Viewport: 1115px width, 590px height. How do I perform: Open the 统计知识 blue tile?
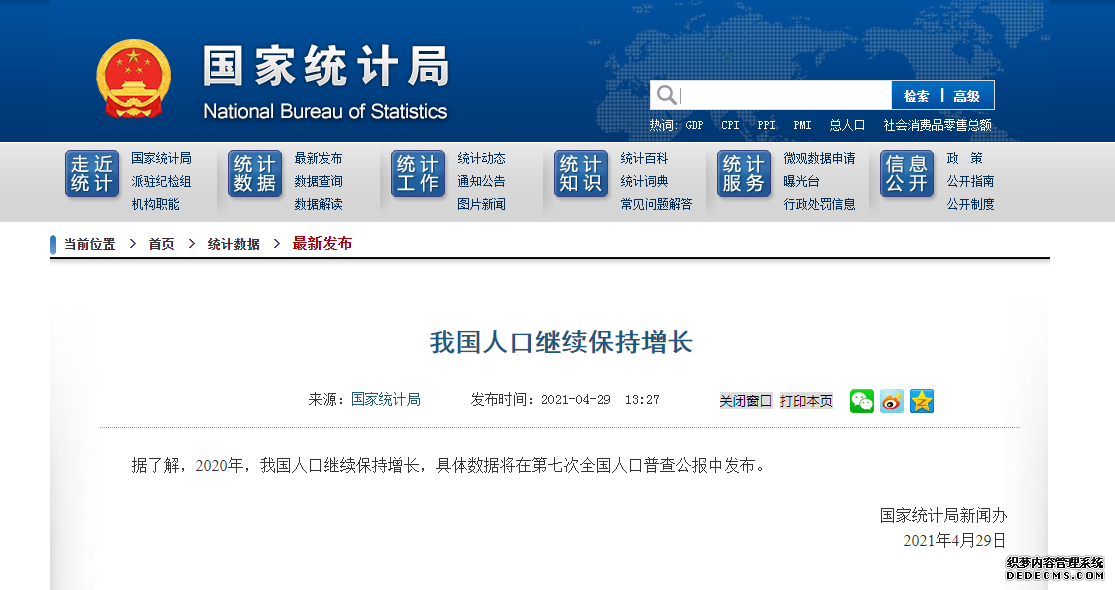[x=581, y=174]
